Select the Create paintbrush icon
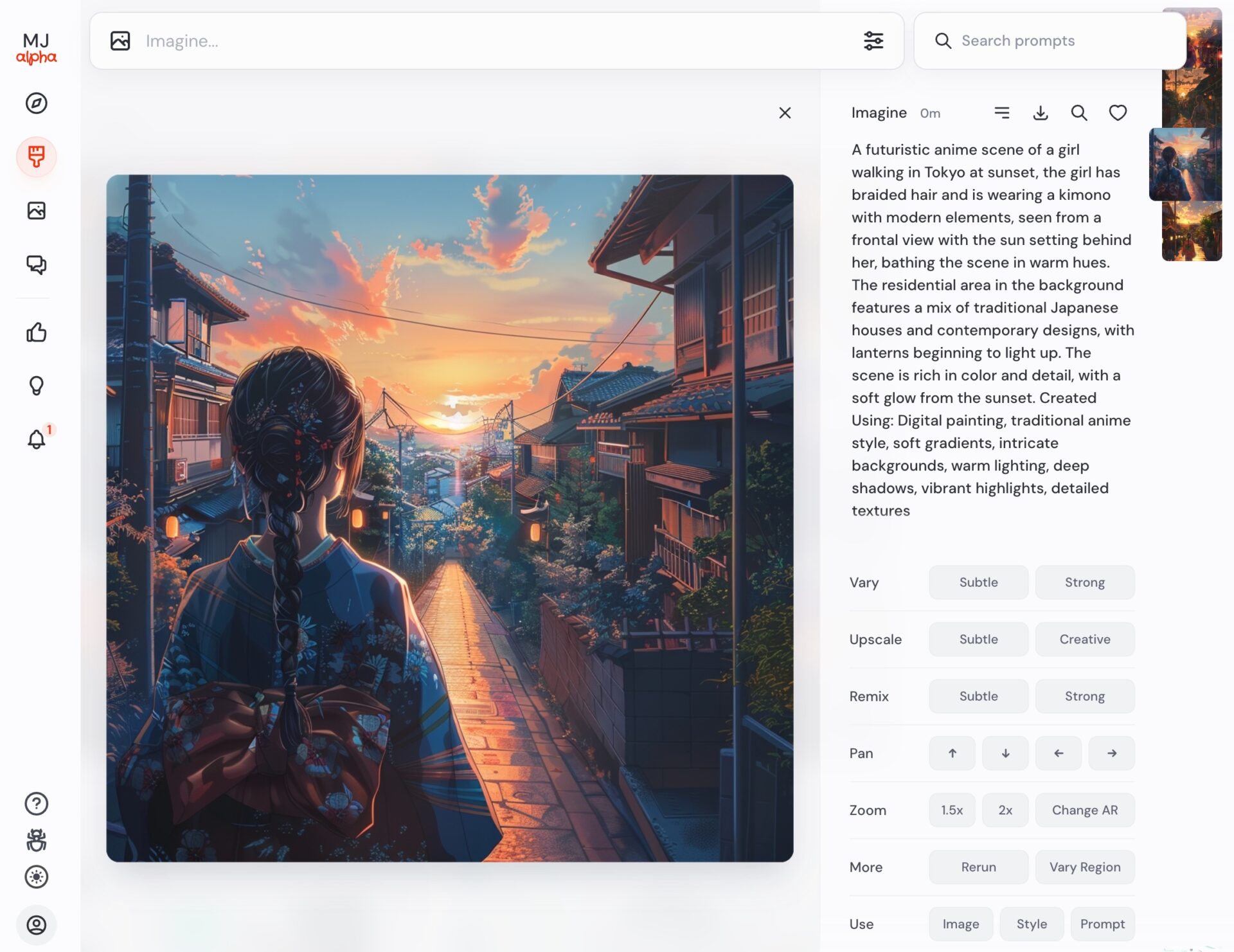The width and height of the screenshot is (1234, 952). (x=37, y=156)
